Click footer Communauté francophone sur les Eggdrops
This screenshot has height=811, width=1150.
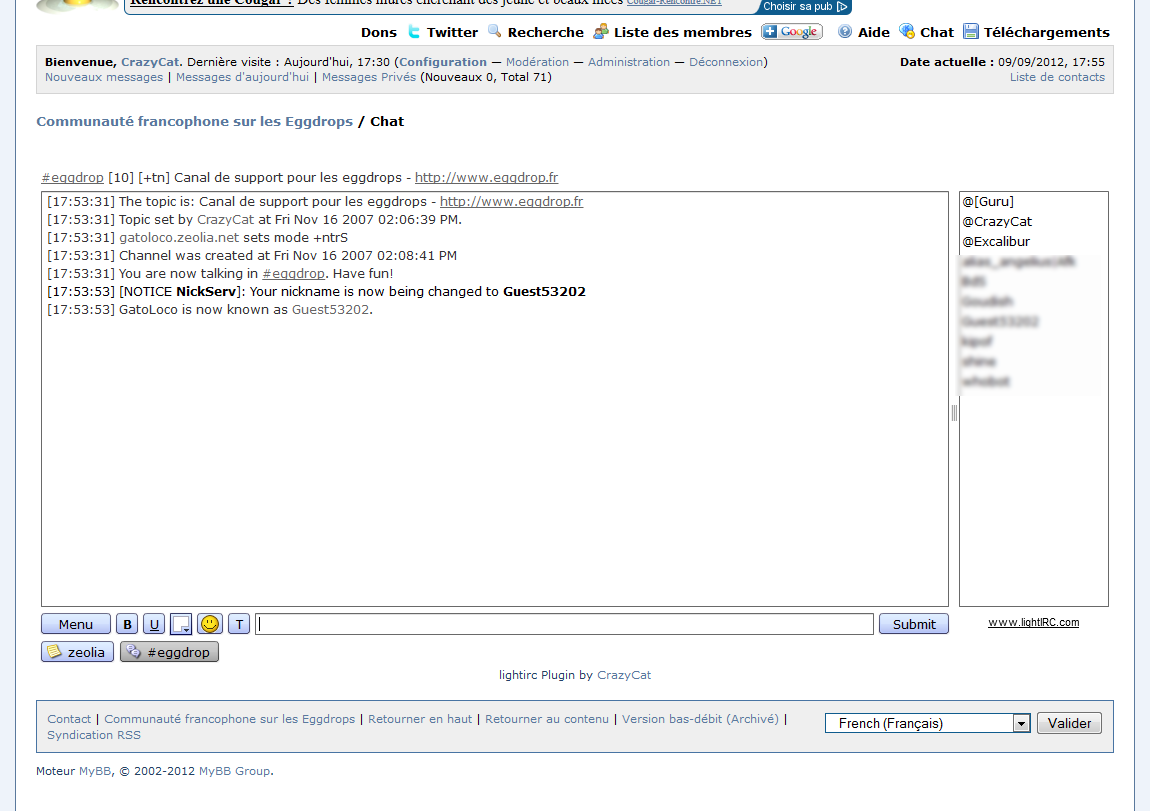coord(230,719)
